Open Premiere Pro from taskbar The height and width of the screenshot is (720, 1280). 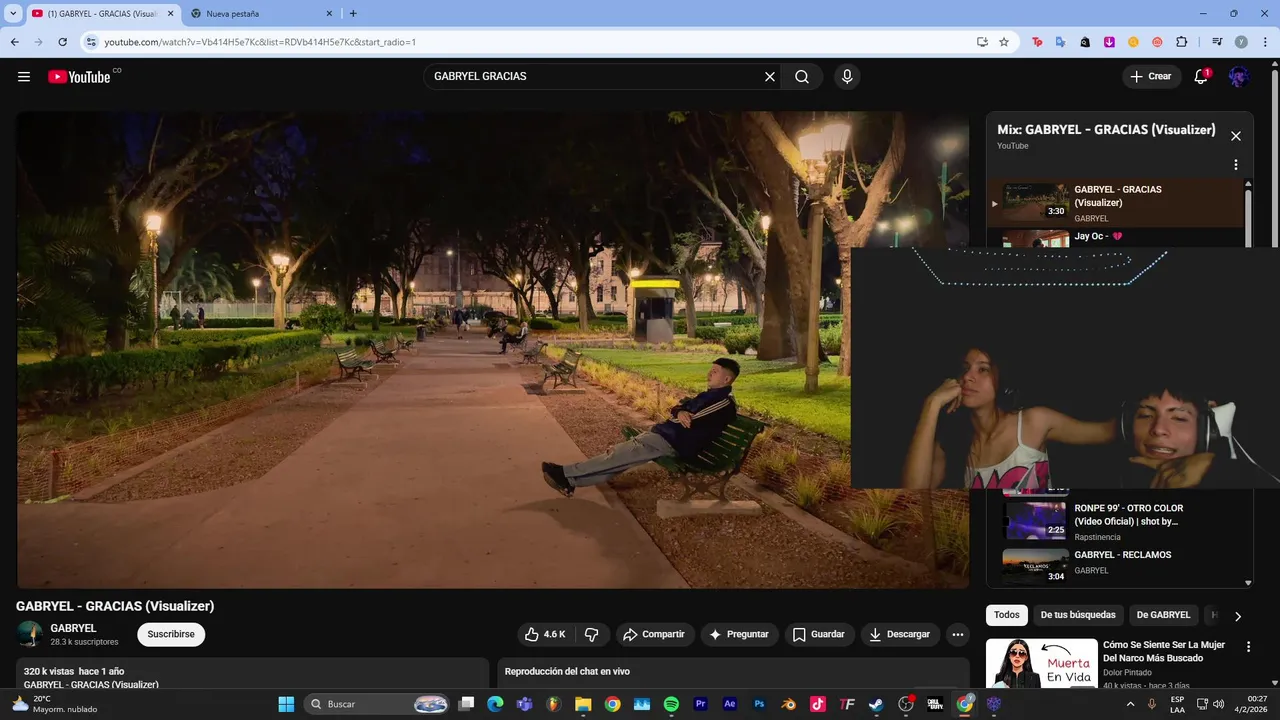[x=700, y=704]
